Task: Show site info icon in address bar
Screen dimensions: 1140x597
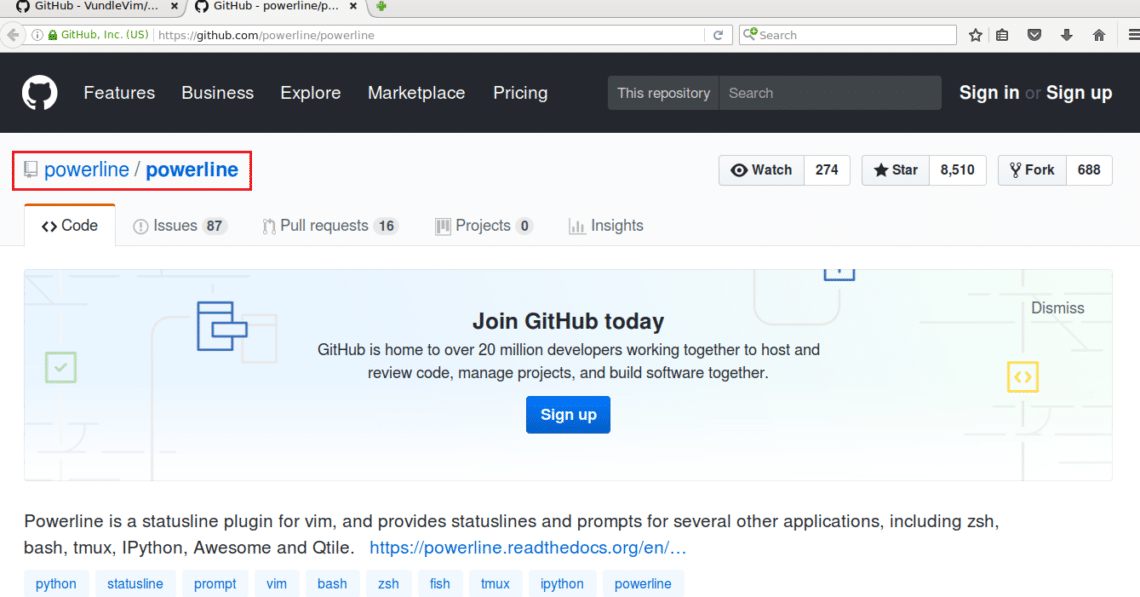Action: 36,35
